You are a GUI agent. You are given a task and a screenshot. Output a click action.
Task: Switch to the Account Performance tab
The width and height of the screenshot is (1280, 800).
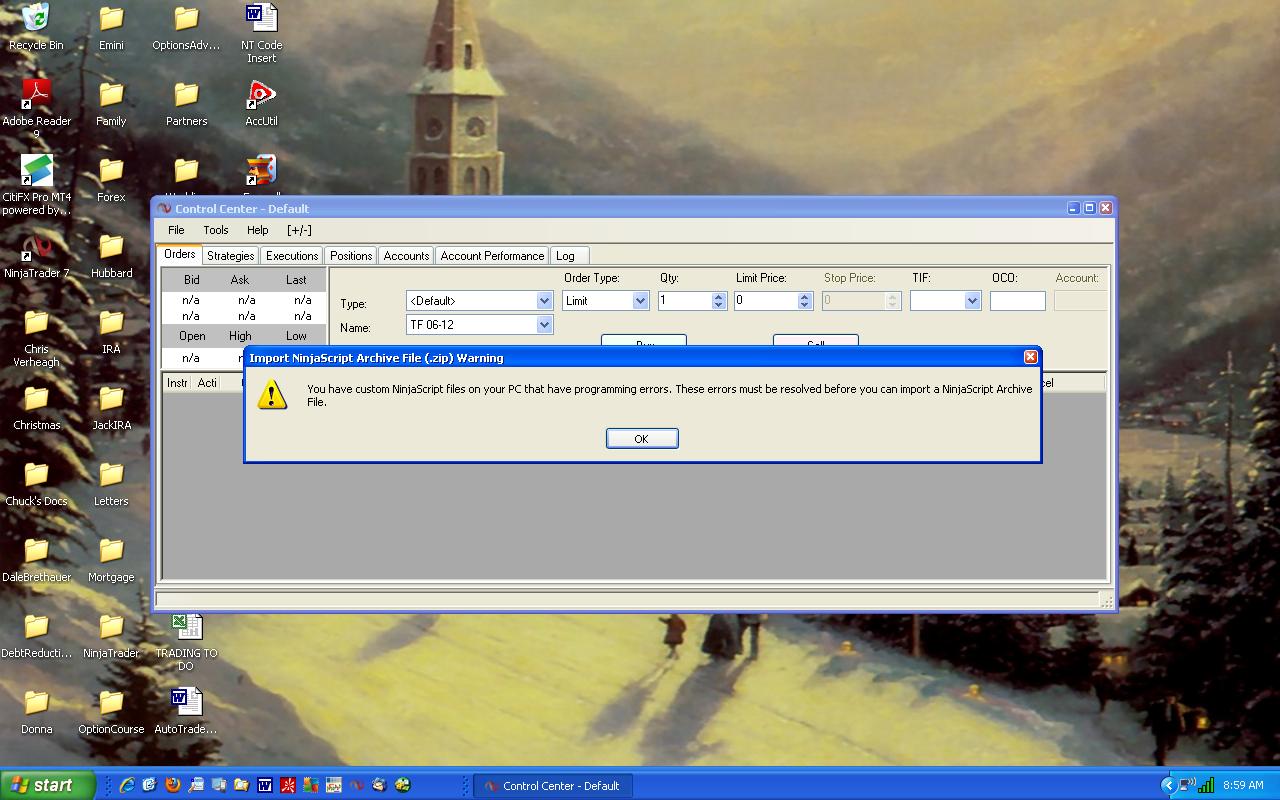tap(492, 256)
